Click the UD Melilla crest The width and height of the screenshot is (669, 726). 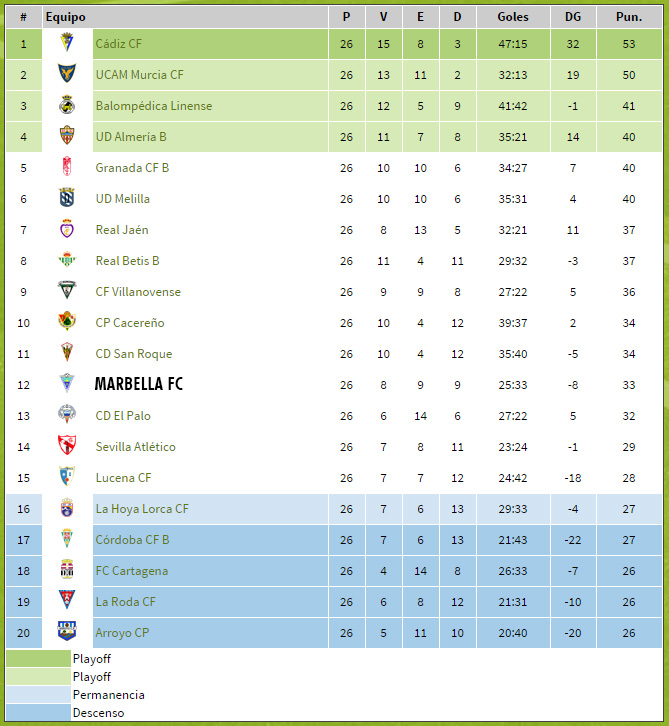coord(67,198)
